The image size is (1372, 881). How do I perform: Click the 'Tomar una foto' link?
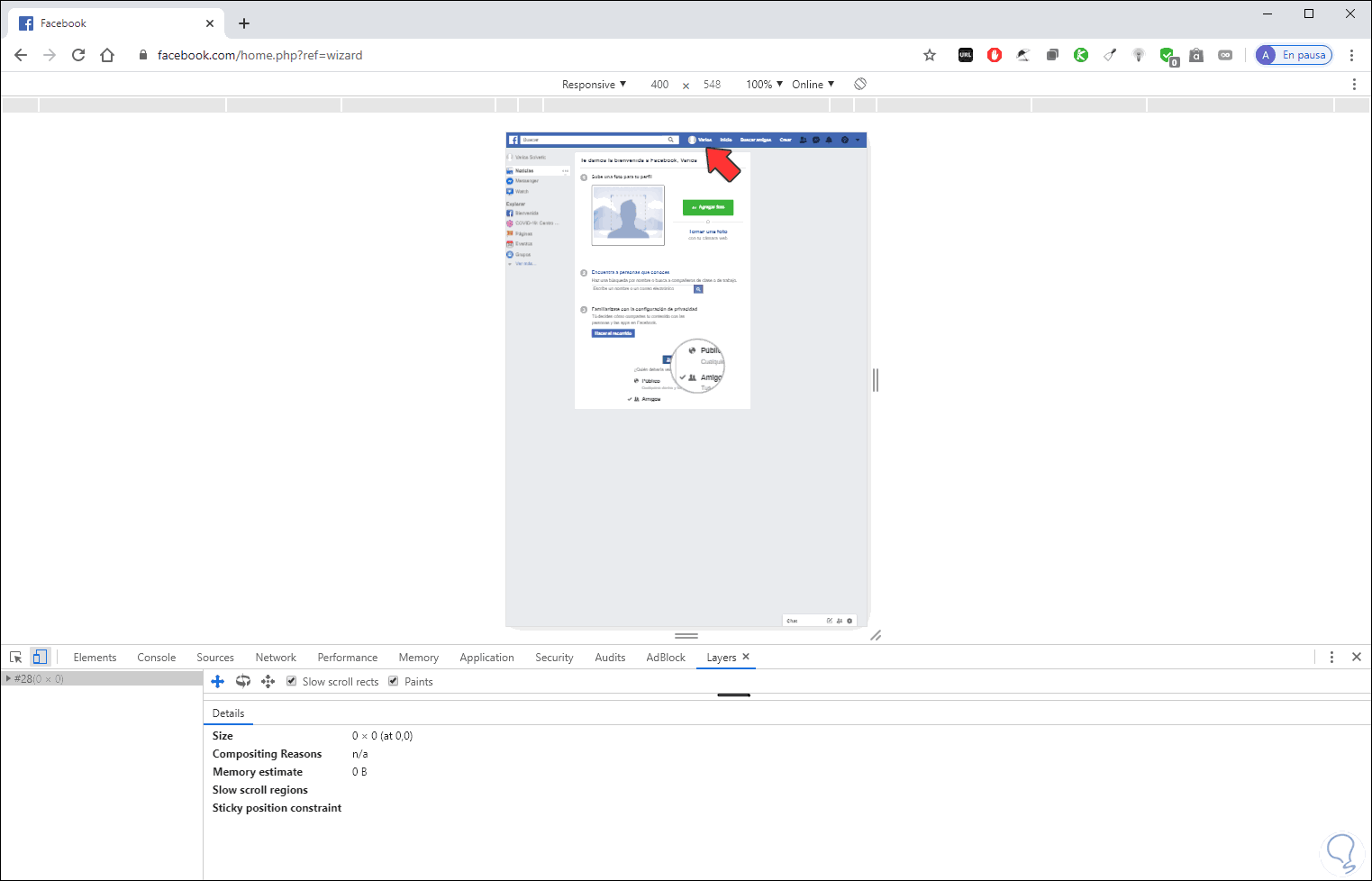point(708,232)
